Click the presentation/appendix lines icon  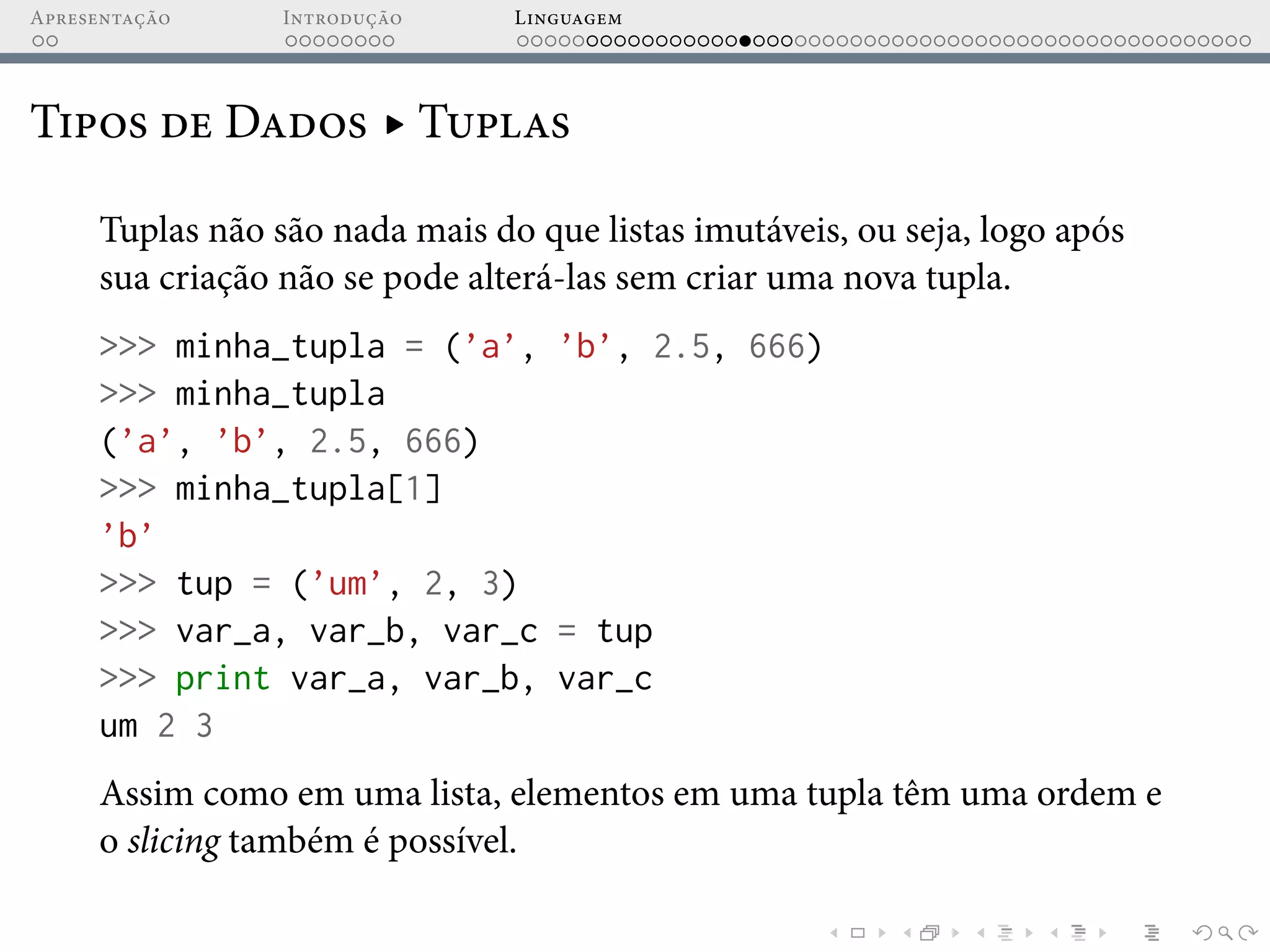click(x=1152, y=933)
